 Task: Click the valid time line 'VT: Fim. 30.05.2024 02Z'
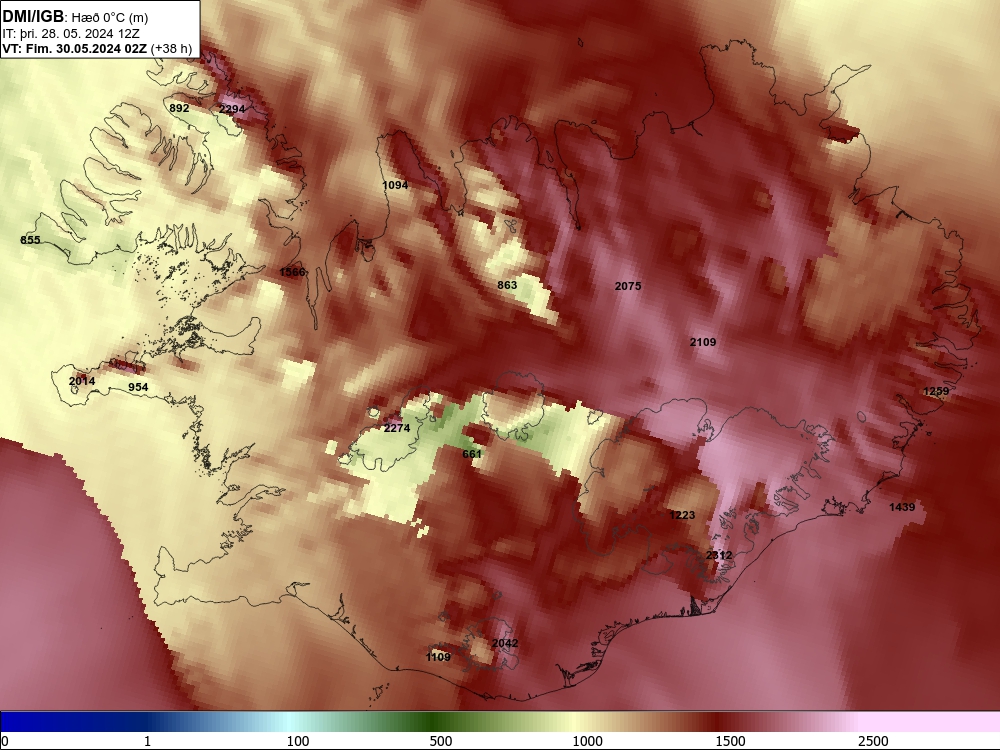point(75,48)
